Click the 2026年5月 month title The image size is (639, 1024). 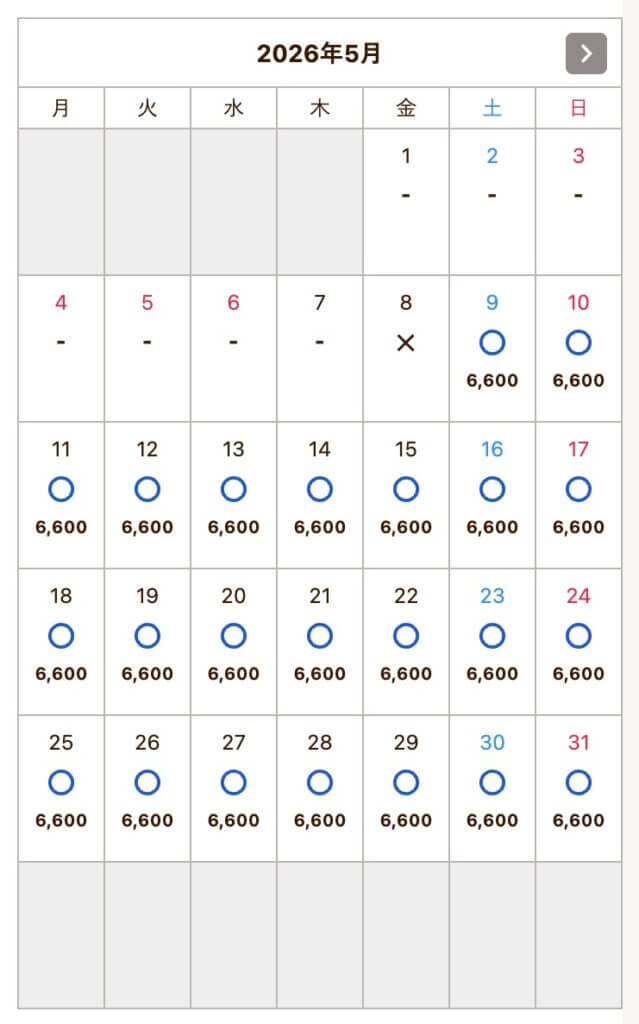[319, 54]
